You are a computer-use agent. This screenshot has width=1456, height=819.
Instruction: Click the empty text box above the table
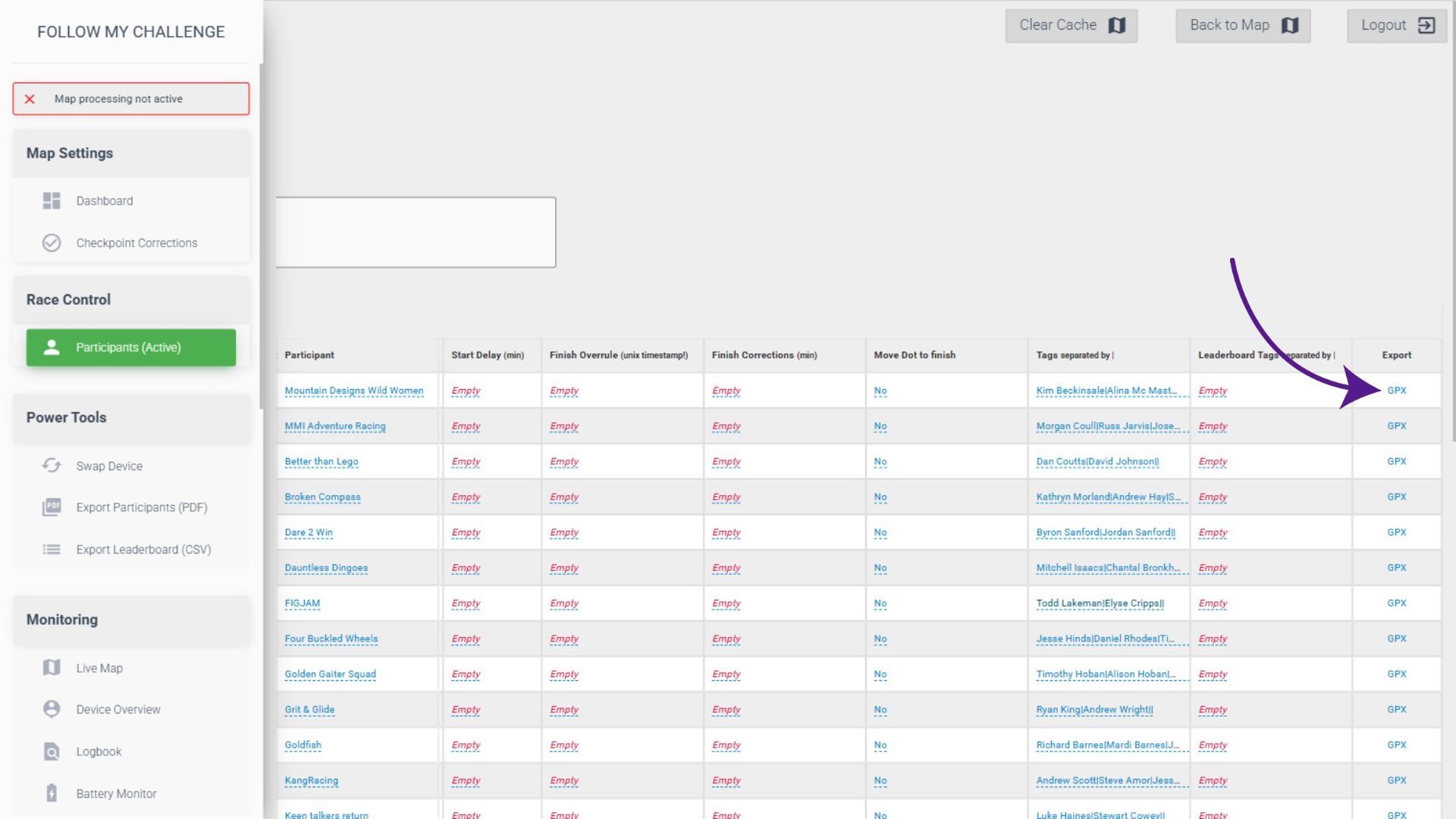pos(416,232)
